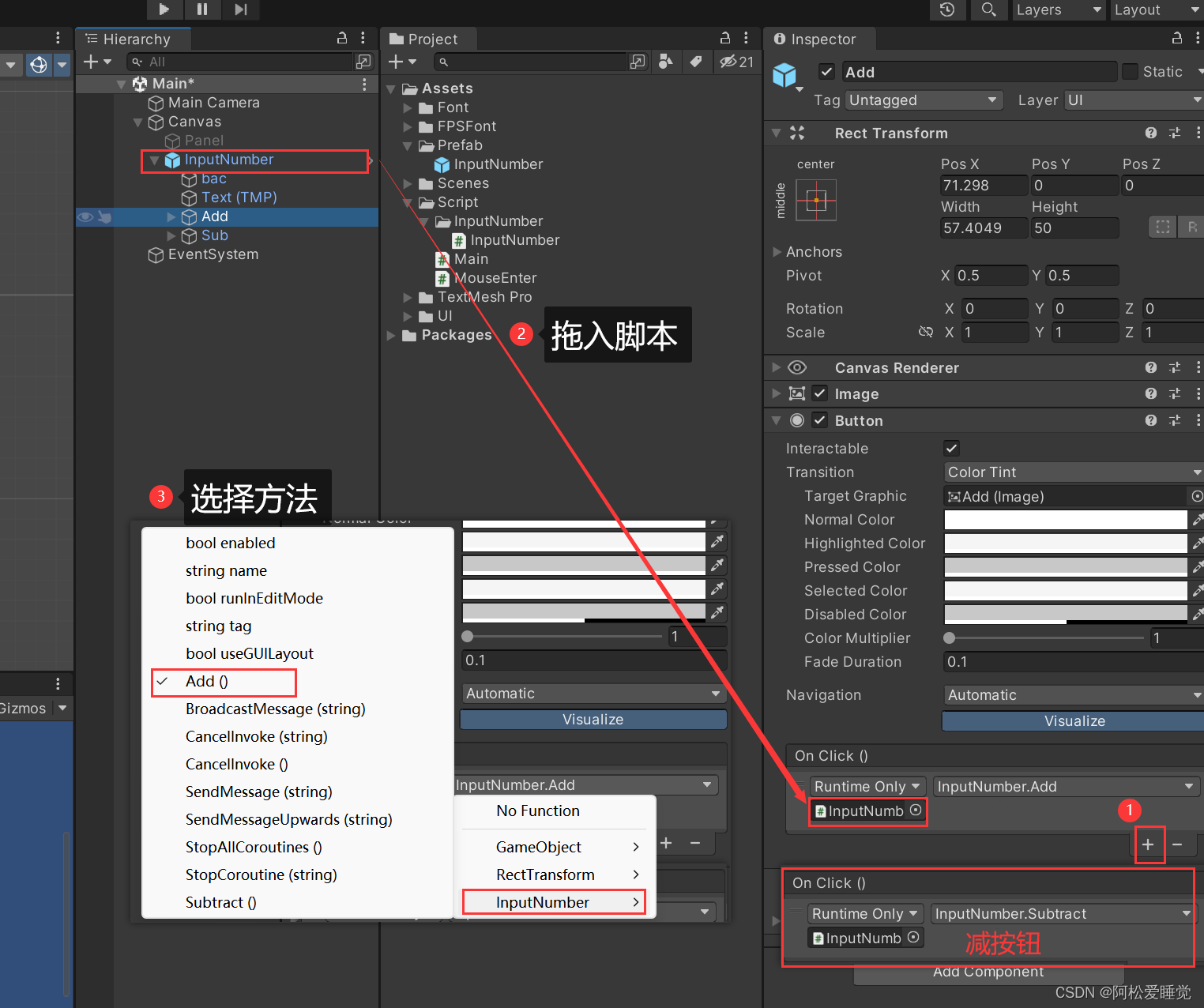Open the Transition Color Tint dropdown
The image size is (1204, 1008).
click(1074, 472)
